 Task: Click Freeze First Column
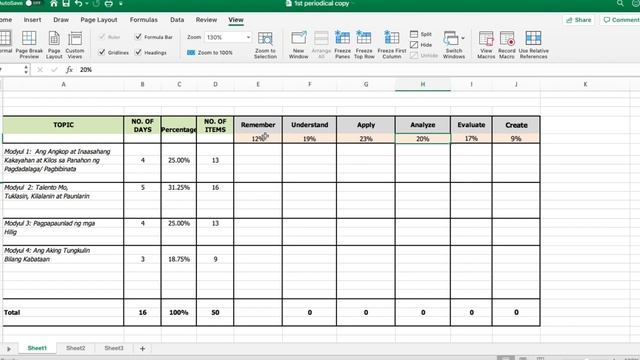tap(392, 44)
